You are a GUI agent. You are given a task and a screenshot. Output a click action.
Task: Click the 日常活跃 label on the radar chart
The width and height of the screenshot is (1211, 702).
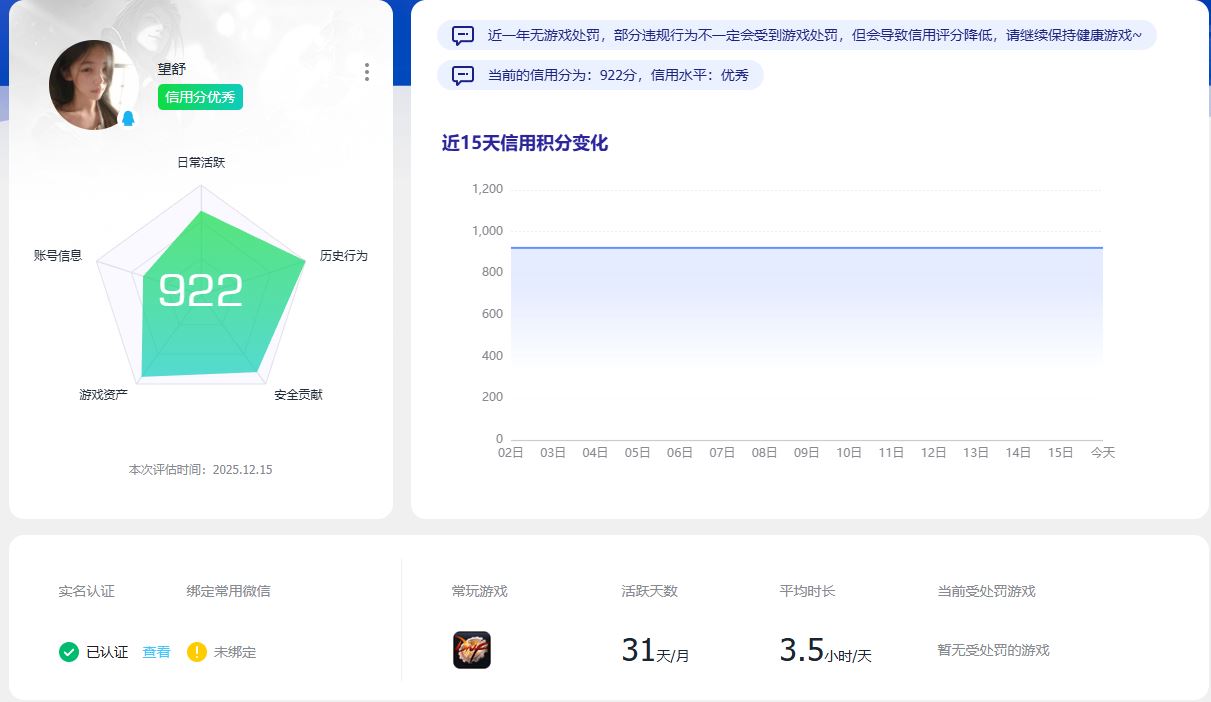pyautogui.click(x=200, y=161)
